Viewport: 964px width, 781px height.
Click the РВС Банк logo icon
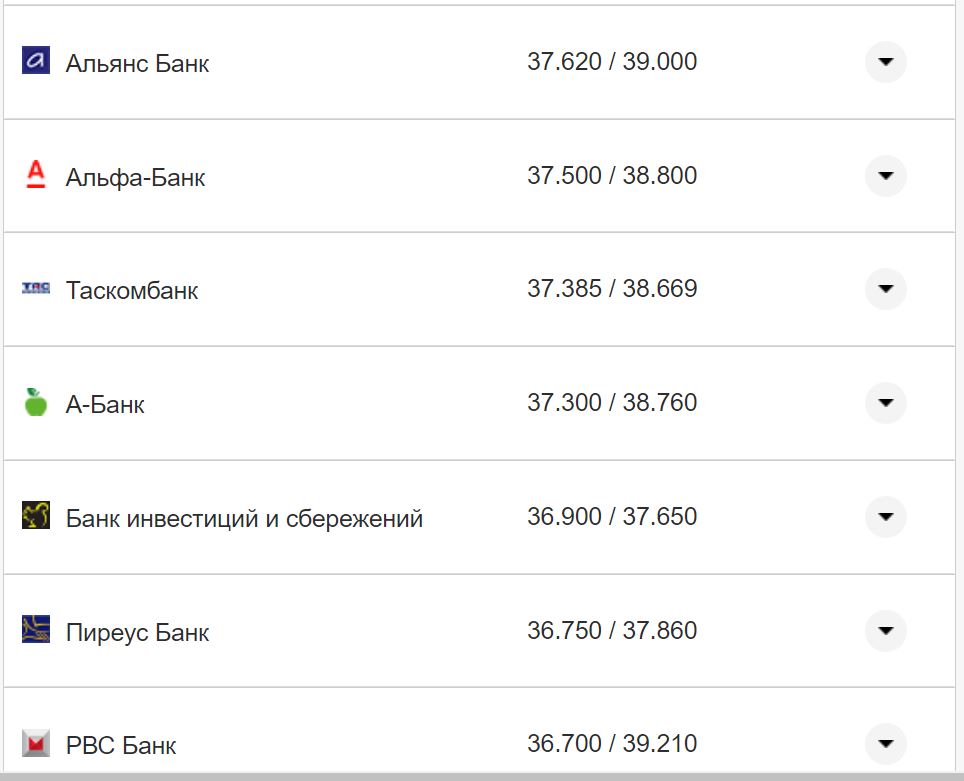(x=36, y=744)
